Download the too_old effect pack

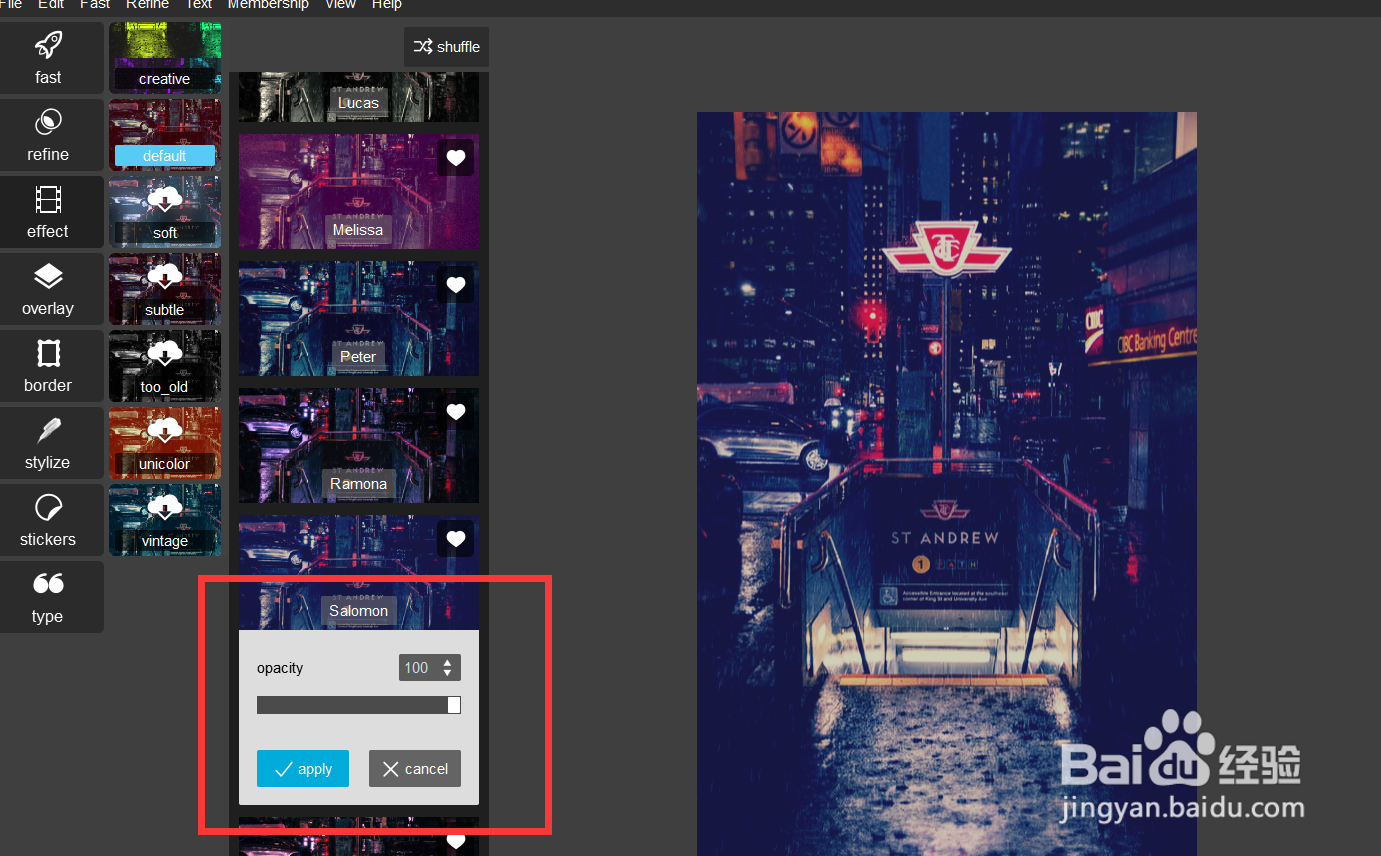[x=165, y=366]
